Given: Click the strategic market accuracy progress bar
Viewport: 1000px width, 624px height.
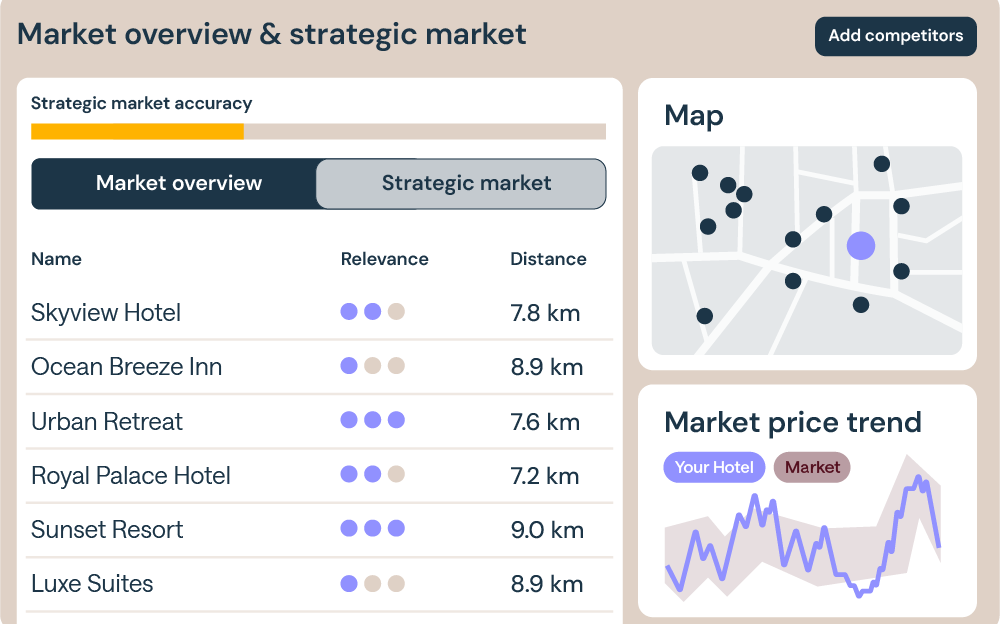Looking at the screenshot, I should (318, 131).
